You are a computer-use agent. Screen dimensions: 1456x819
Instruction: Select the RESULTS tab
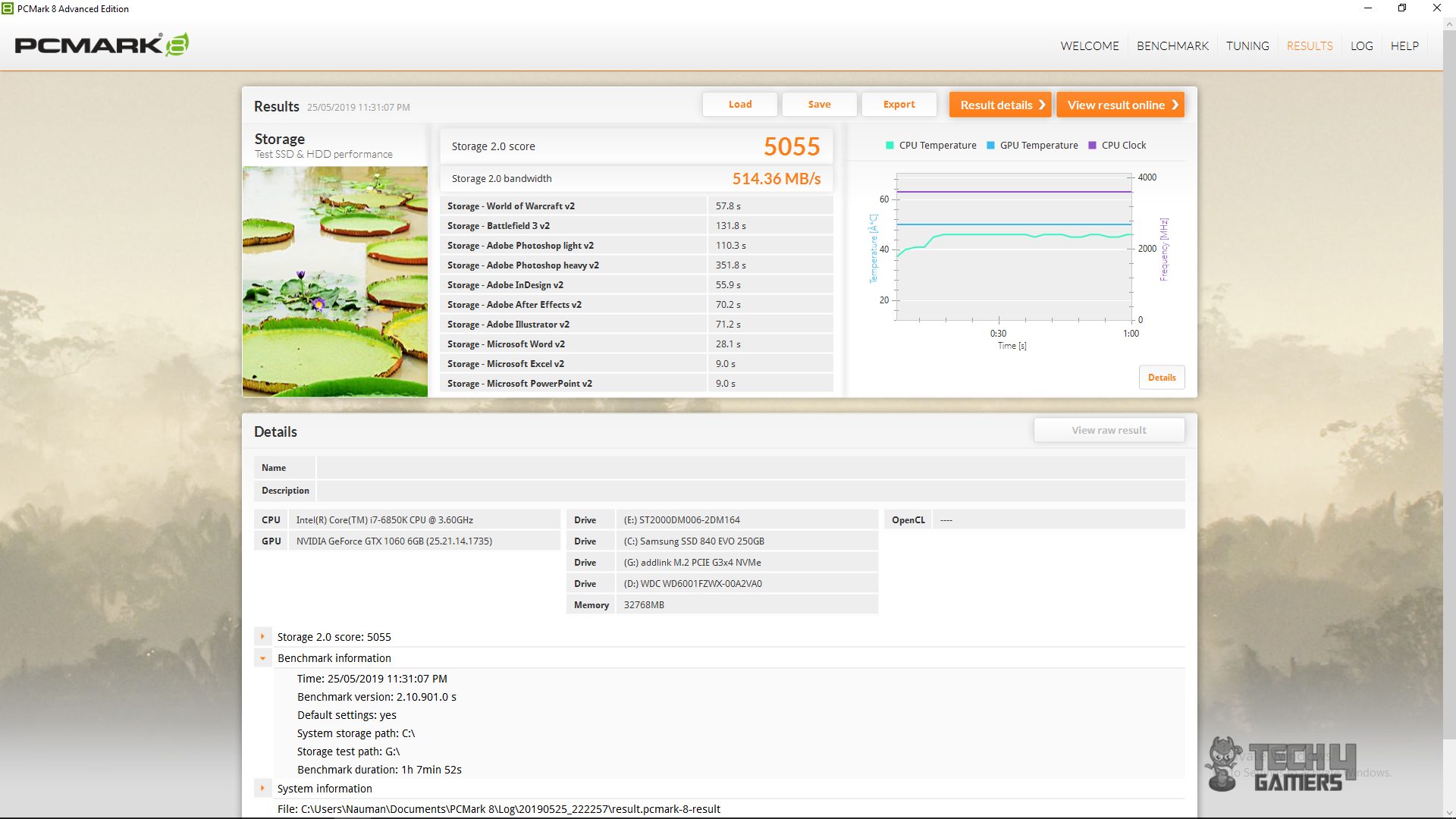pos(1310,45)
